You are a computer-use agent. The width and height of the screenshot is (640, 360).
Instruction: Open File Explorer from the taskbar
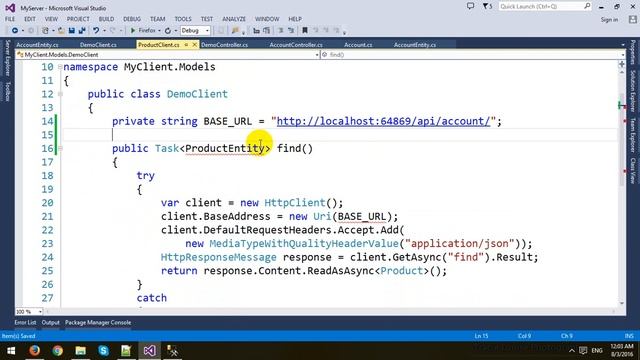(x=80, y=351)
